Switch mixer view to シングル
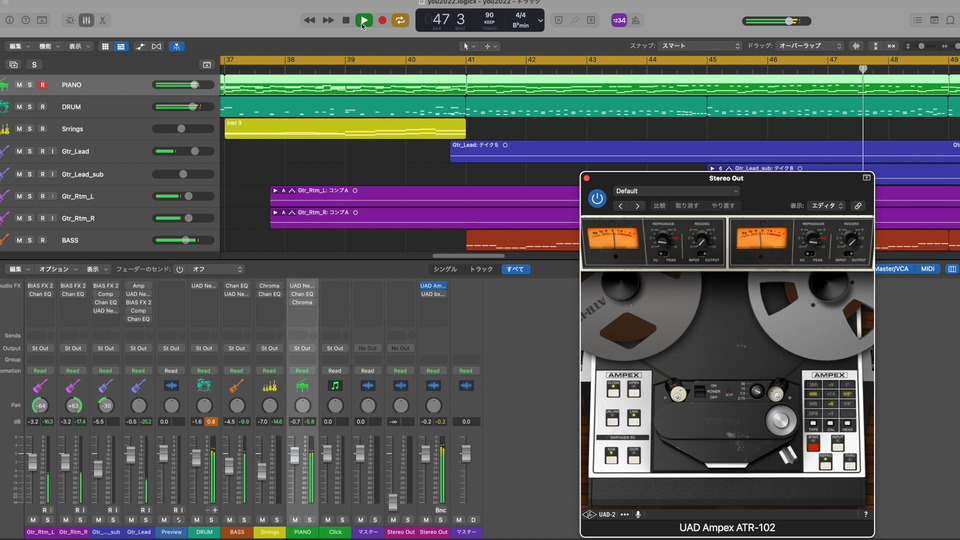The width and height of the screenshot is (960, 540). pyautogui.click(x=445, y=269)
